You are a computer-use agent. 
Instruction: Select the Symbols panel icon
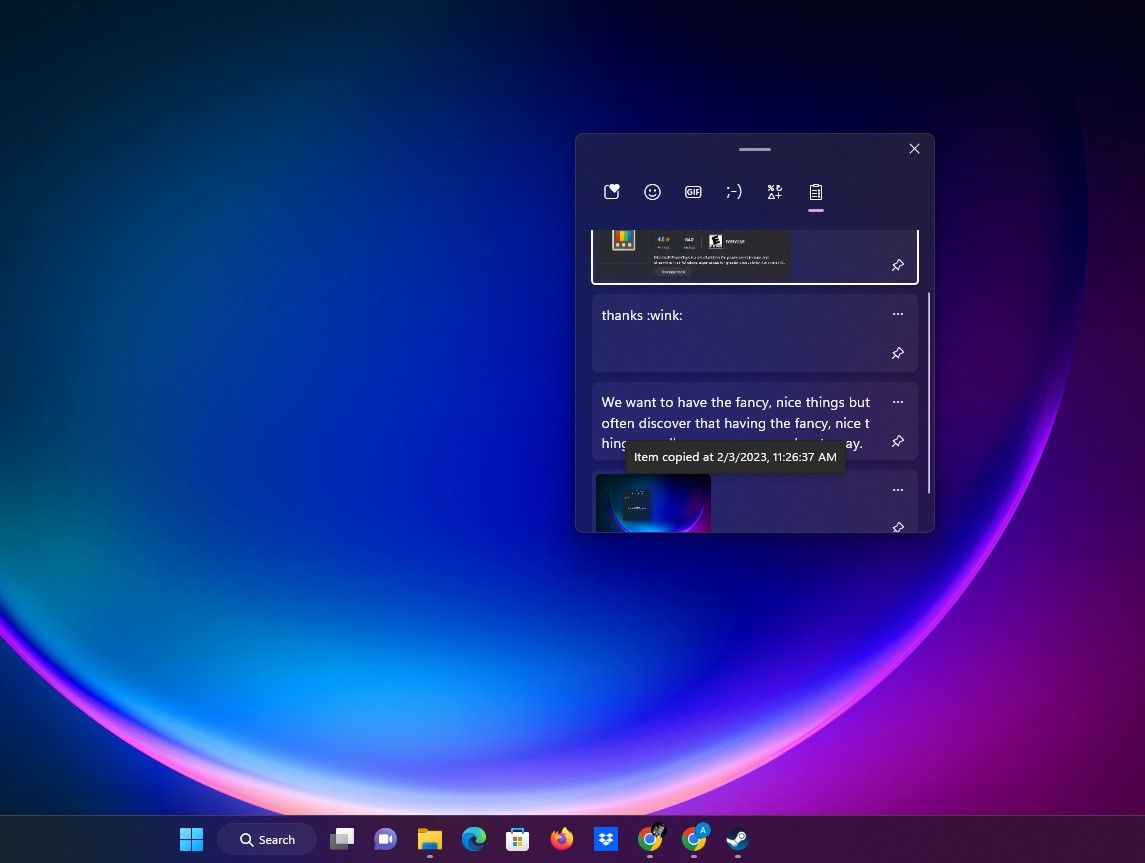pyautogui.click(x=774, y=191)
